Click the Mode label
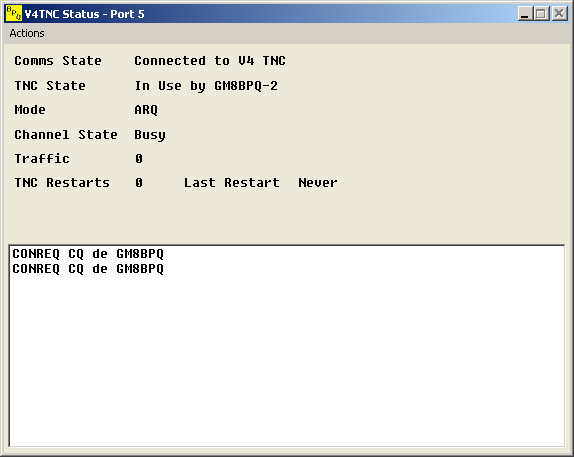Image resolution: width=574 pixels, height=457 pixels. pyautogui.click(x=30, y=109)
